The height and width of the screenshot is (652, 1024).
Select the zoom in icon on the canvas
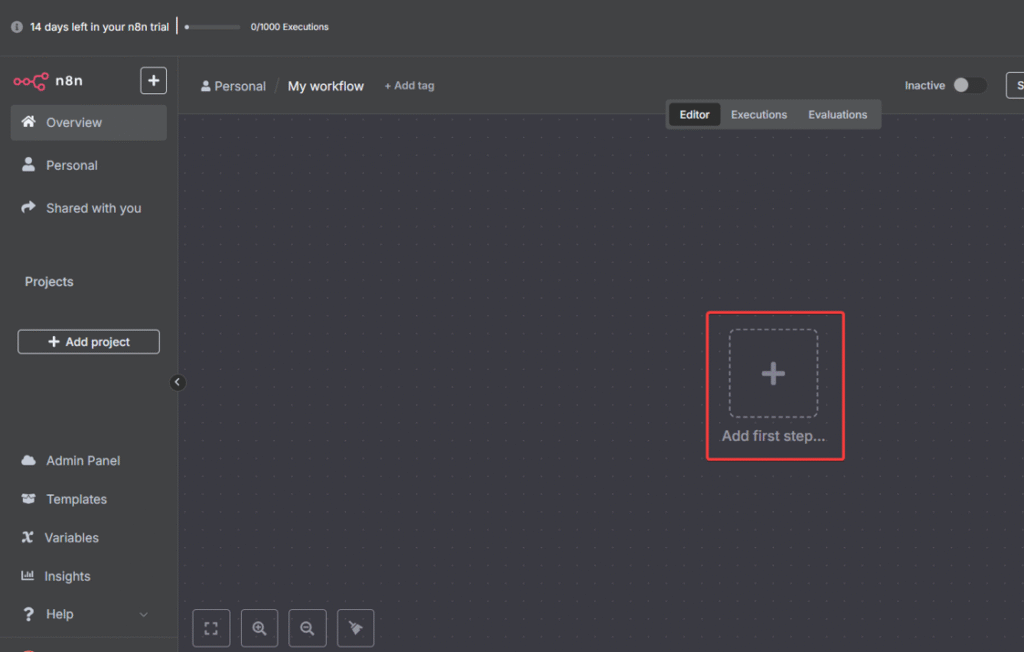[x=259, y=628]
